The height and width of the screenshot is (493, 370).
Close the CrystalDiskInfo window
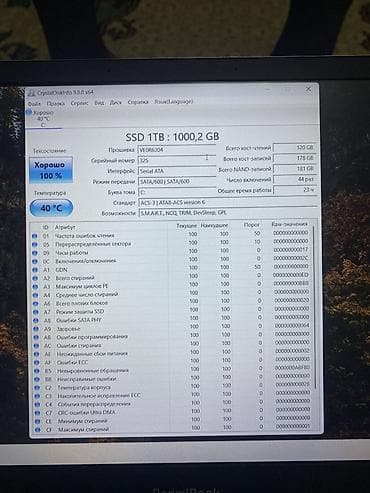click(308, 89)
